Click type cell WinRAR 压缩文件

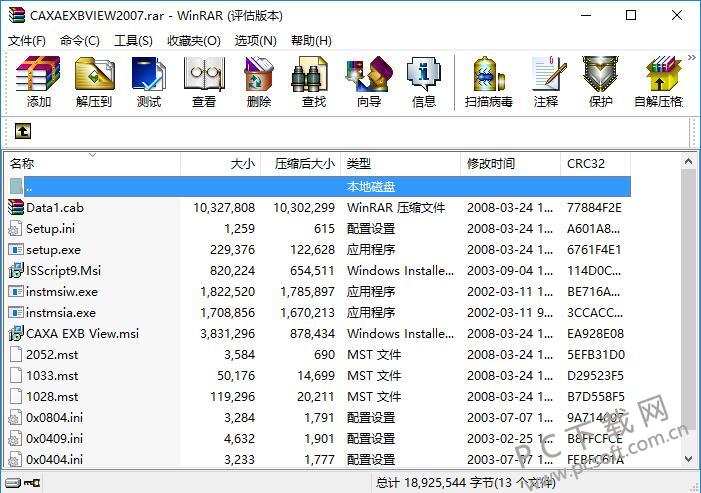coord(396,207)
